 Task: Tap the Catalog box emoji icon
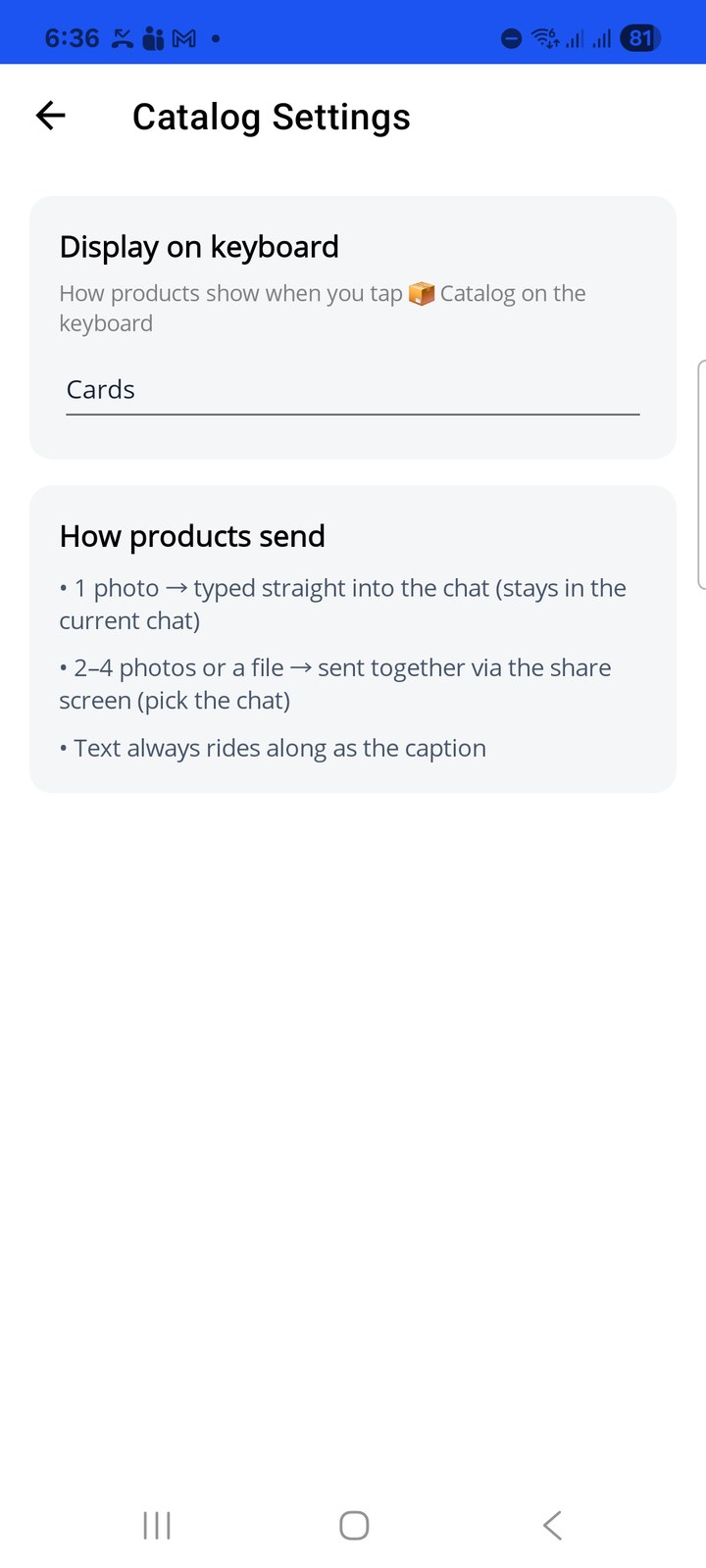point(422,293)
